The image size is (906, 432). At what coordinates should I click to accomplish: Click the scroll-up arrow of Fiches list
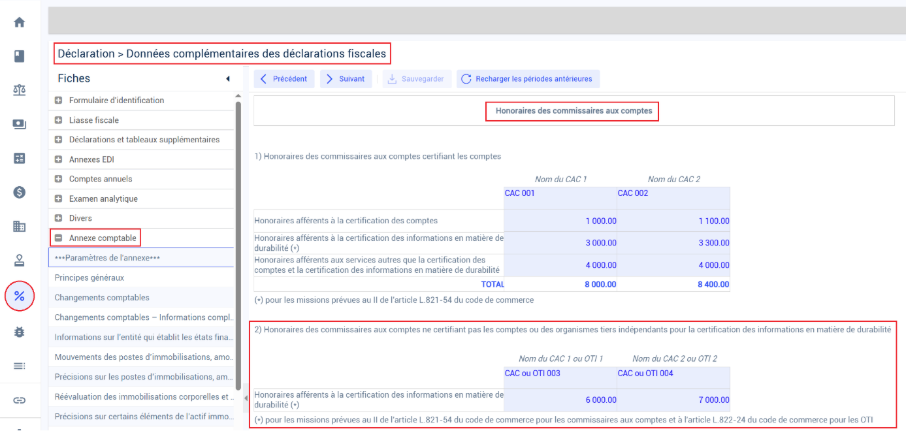click(238, 95)
